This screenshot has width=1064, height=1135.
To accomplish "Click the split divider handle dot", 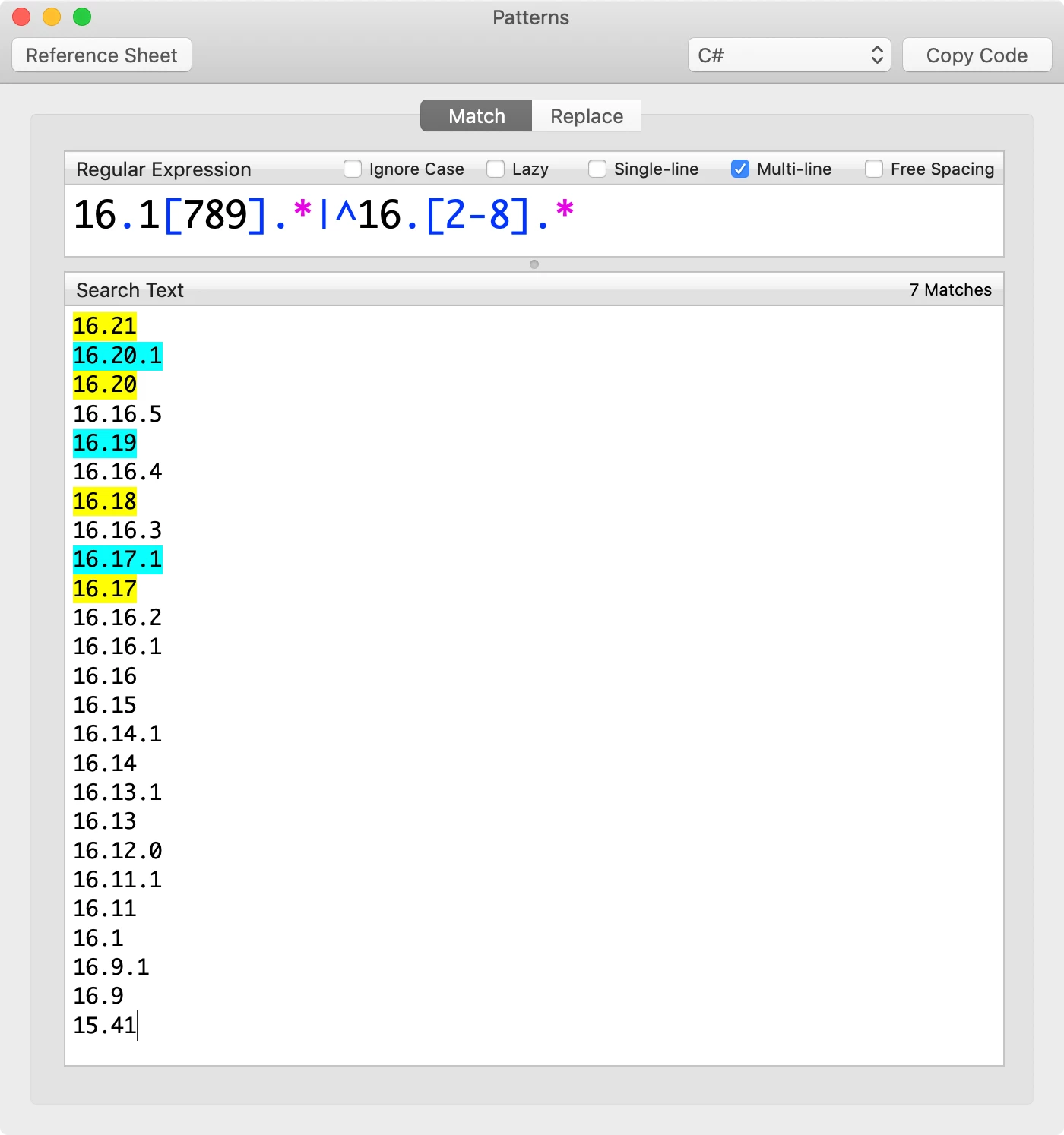I will pos(534,264).
